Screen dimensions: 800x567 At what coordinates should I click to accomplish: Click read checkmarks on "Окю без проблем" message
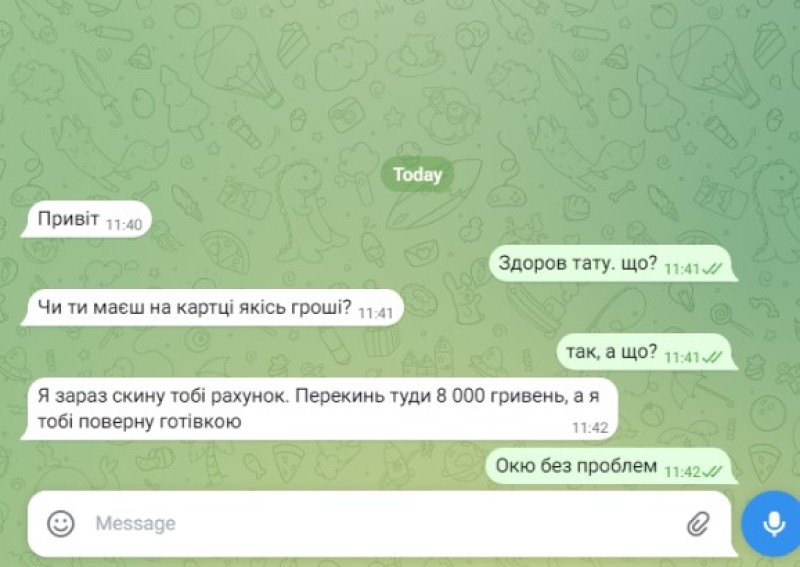pyautogui.click(x=712, y=472)
